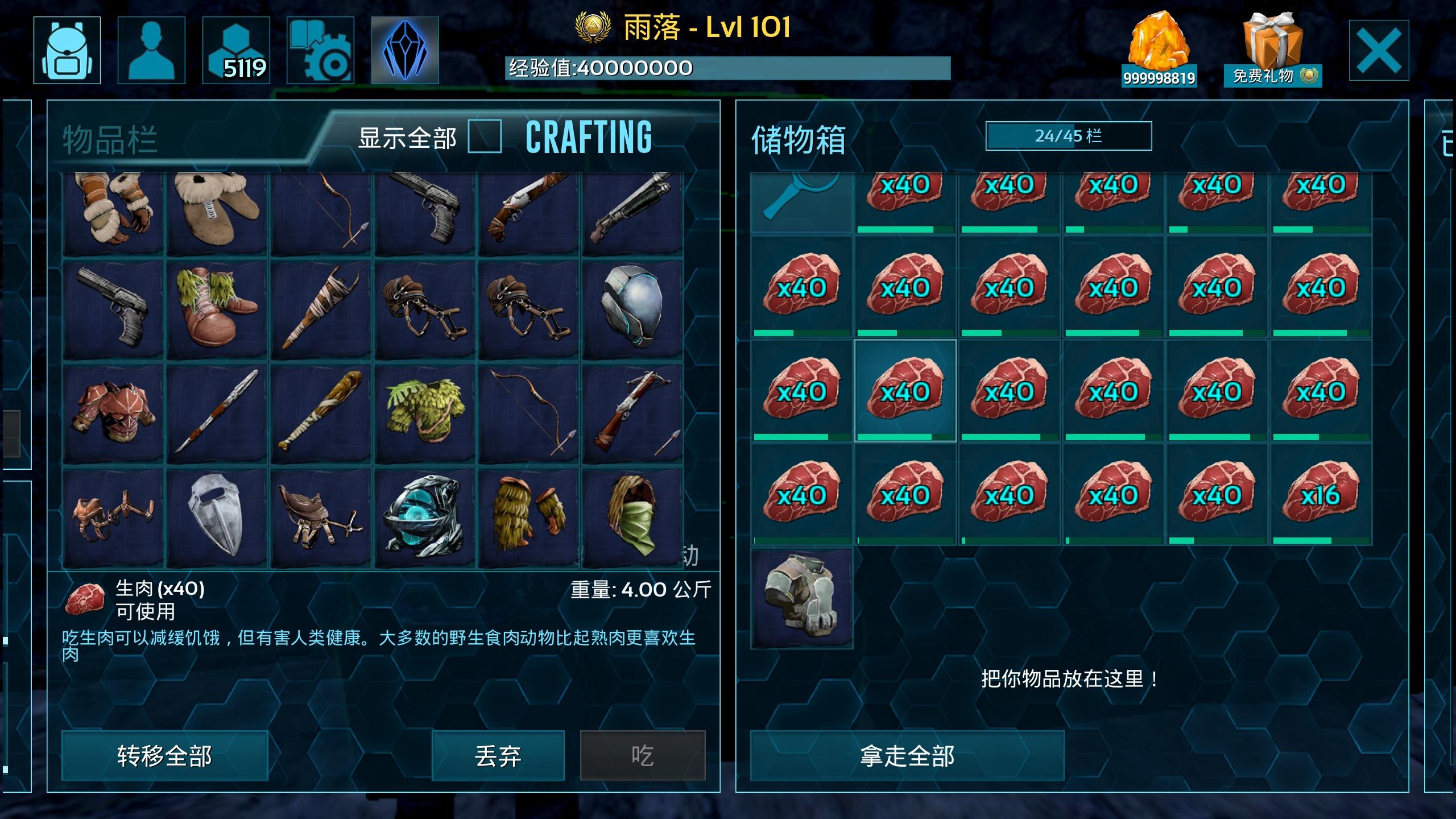The image size is (1456, 819).
Task: Open the amber currency store icon
Action: click(x=1159, y=49)
